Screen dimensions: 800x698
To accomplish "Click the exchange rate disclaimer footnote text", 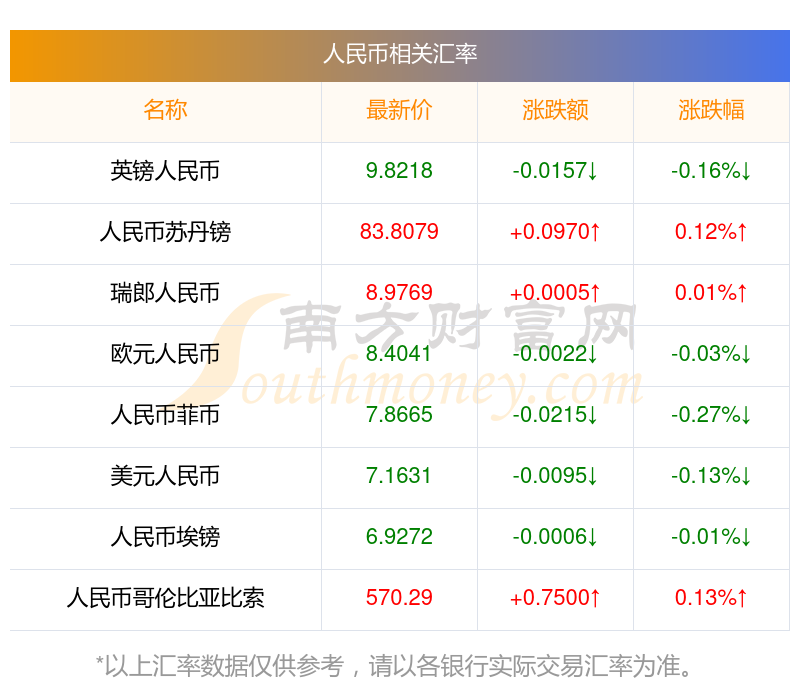I will (x=394, y=666).
